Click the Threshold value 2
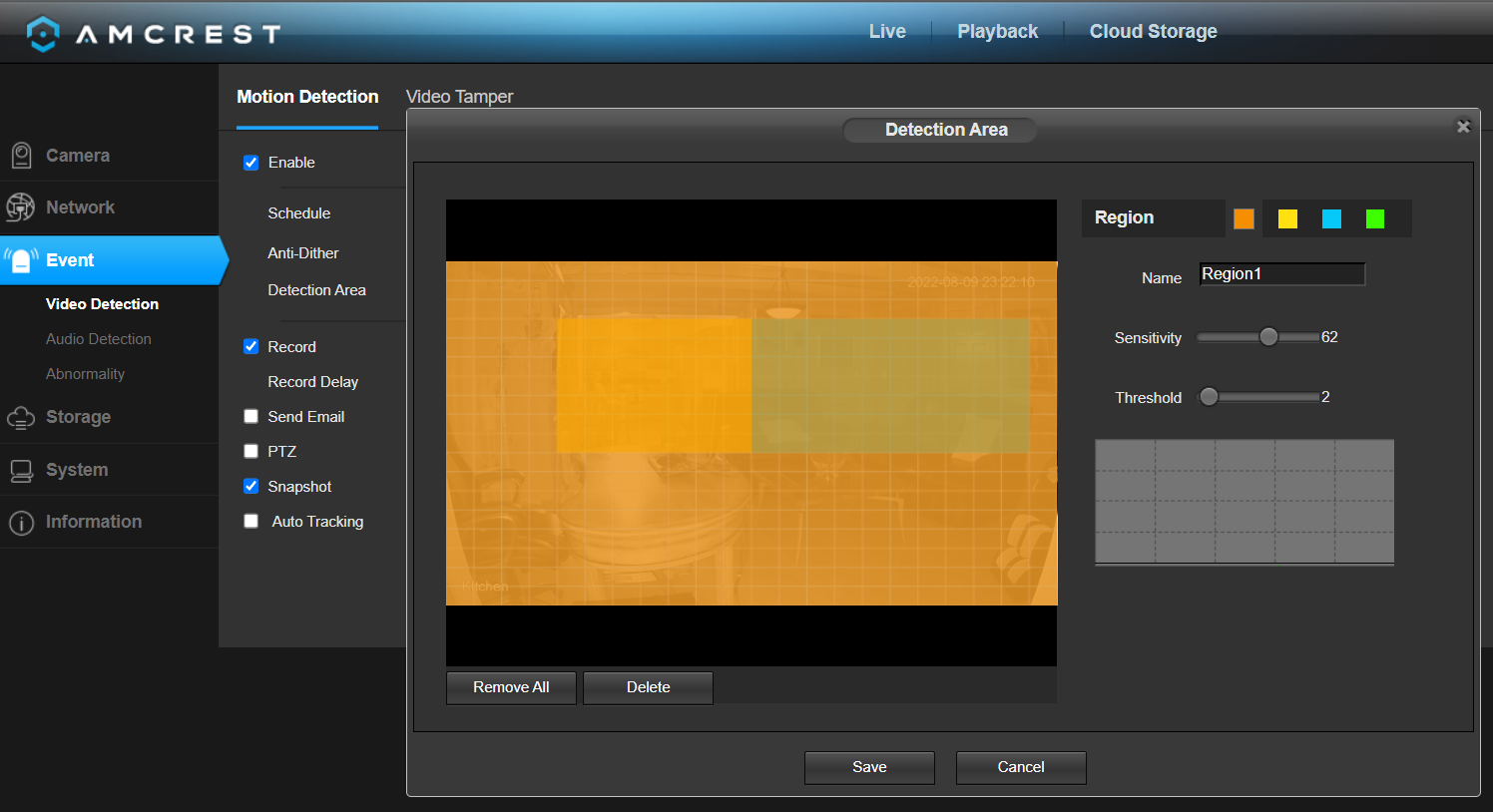This screenshot has height=812, width=1493. (x=1325, y=397)
